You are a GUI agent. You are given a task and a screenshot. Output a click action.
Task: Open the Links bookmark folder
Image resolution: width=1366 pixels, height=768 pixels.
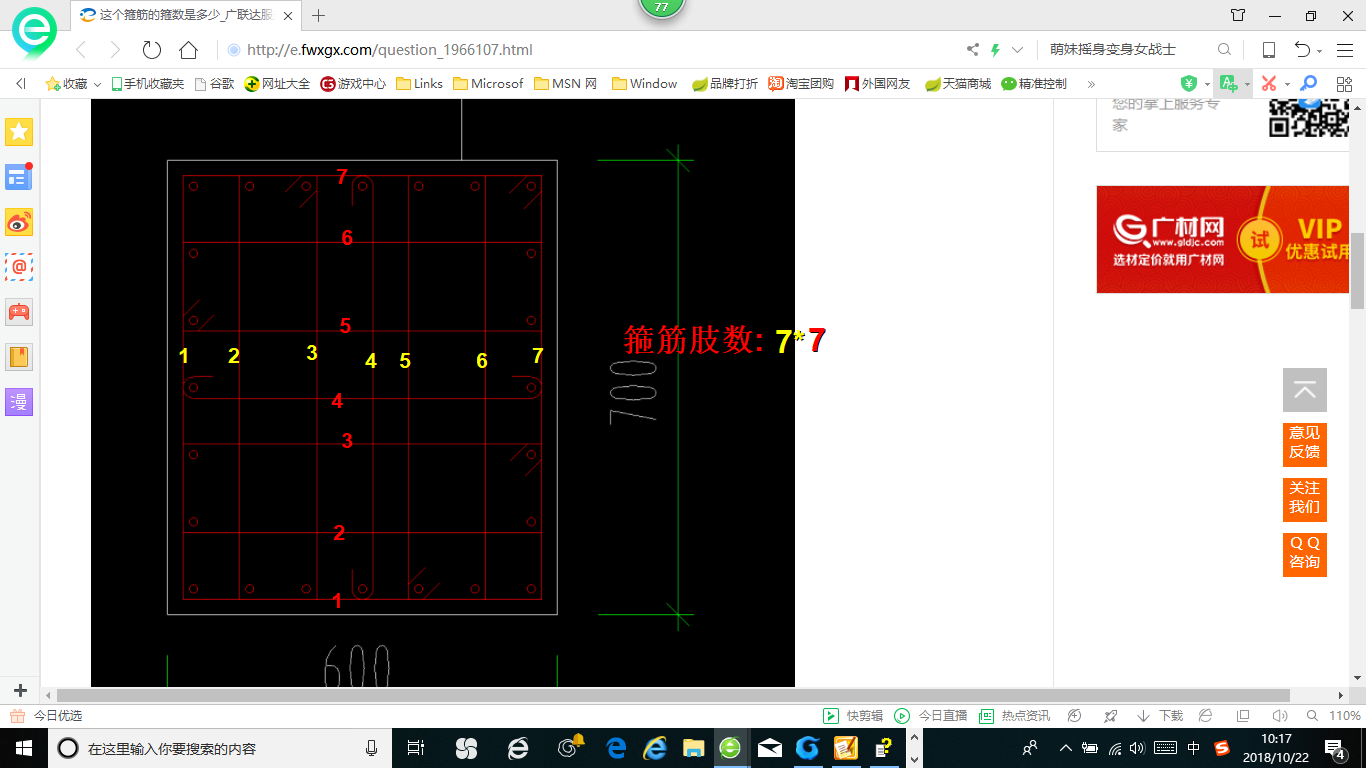[x=419, y=84]
